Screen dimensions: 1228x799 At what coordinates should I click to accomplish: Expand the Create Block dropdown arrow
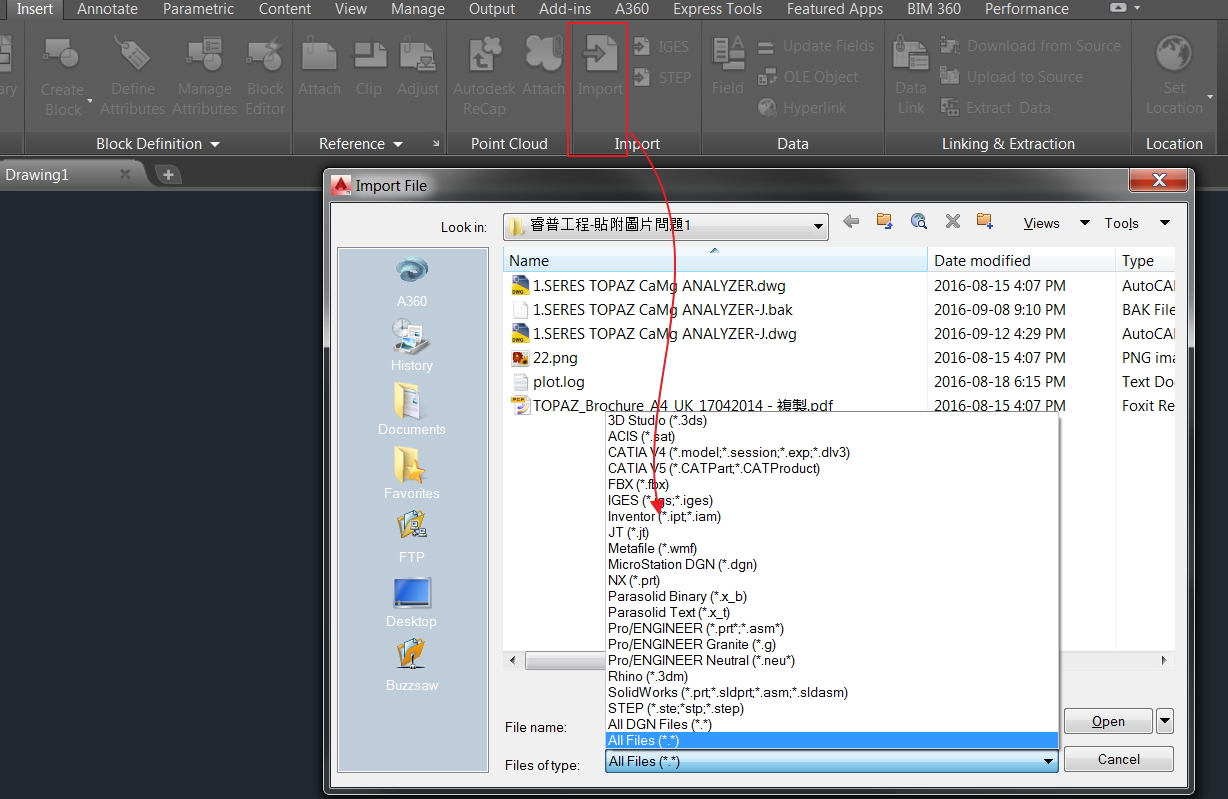click(89, 102)
